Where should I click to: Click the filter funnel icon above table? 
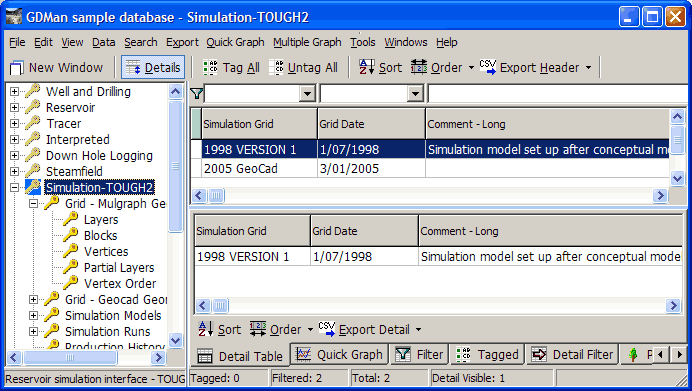[x=197, y=94]
